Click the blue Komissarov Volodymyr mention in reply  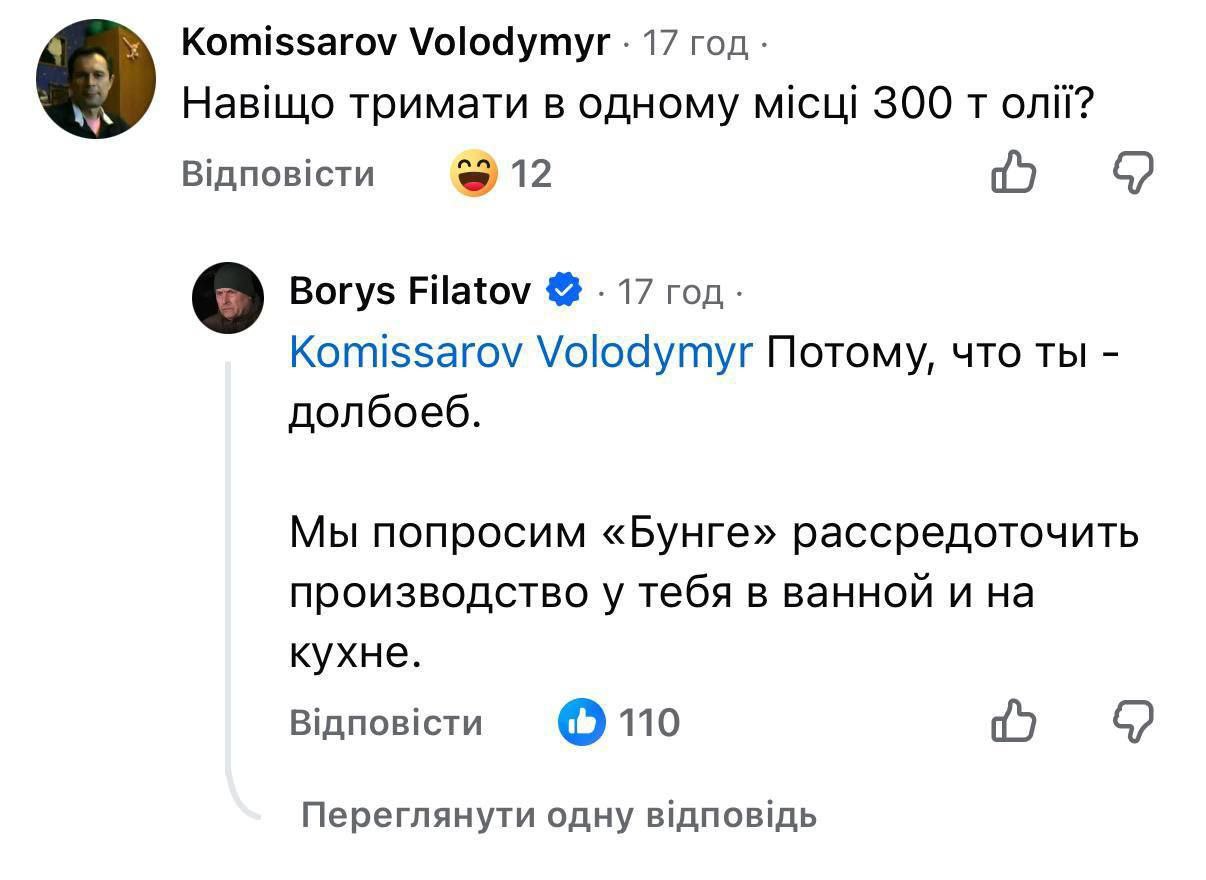[520, 351]
